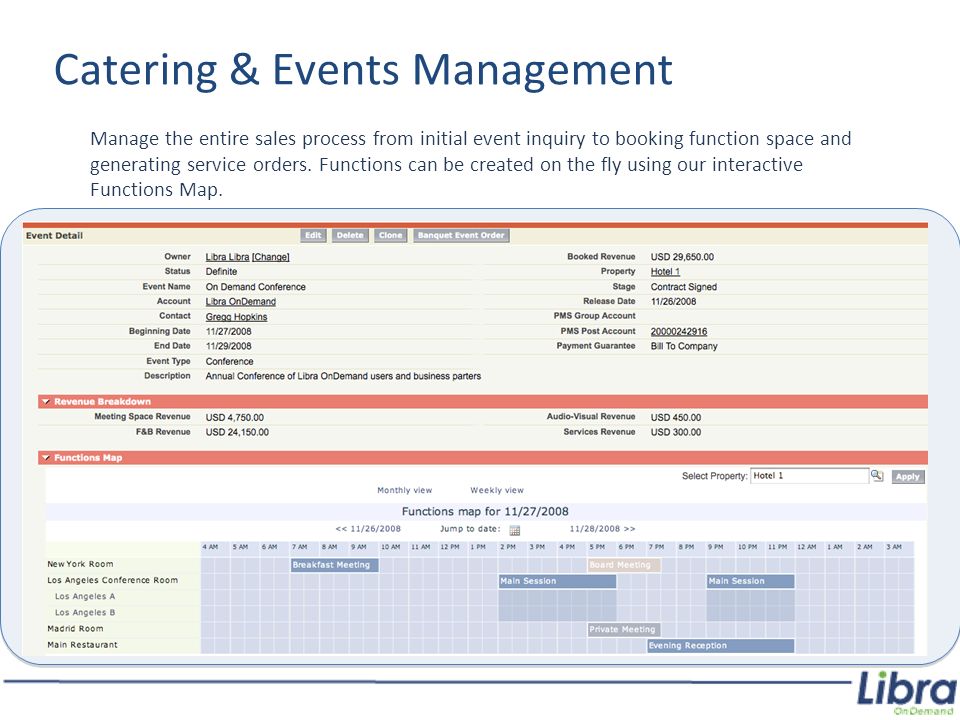This screenshot has height=720, width=960.
Task: Open the Hotel 1 property link
Action: (x=666, y=272)
